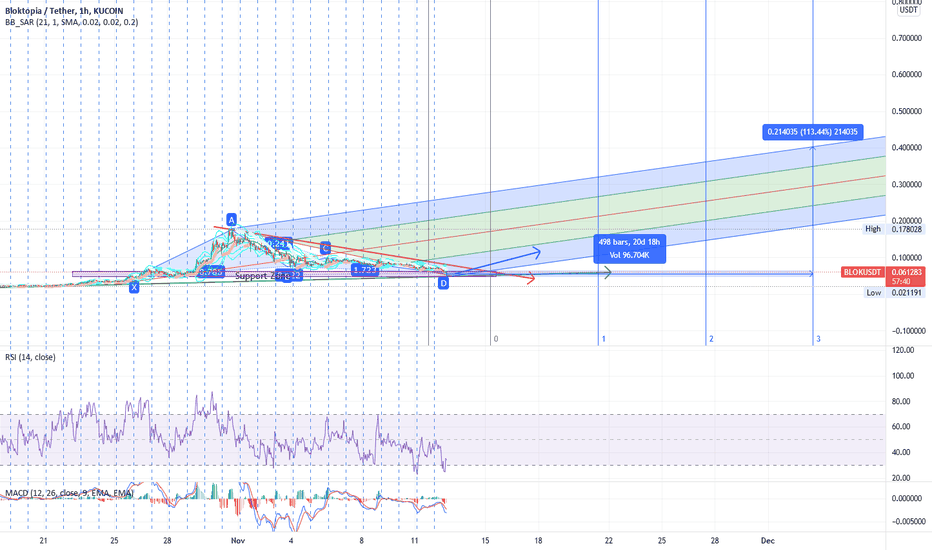
Task: Click the 0.400000 price axis value
Action: pos(906,147)
